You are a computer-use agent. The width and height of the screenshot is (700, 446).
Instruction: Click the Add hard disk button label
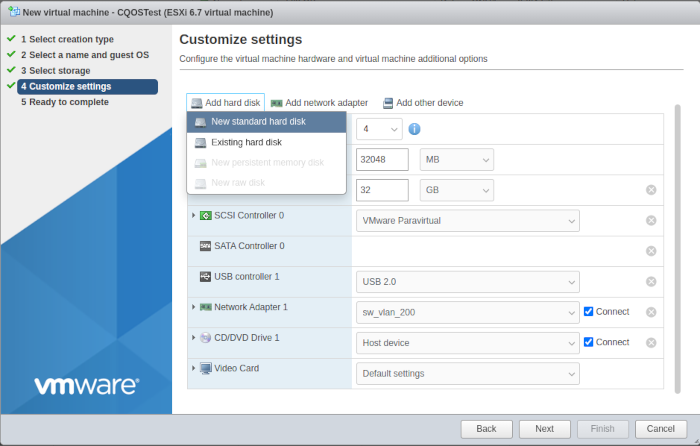[233, 103]
